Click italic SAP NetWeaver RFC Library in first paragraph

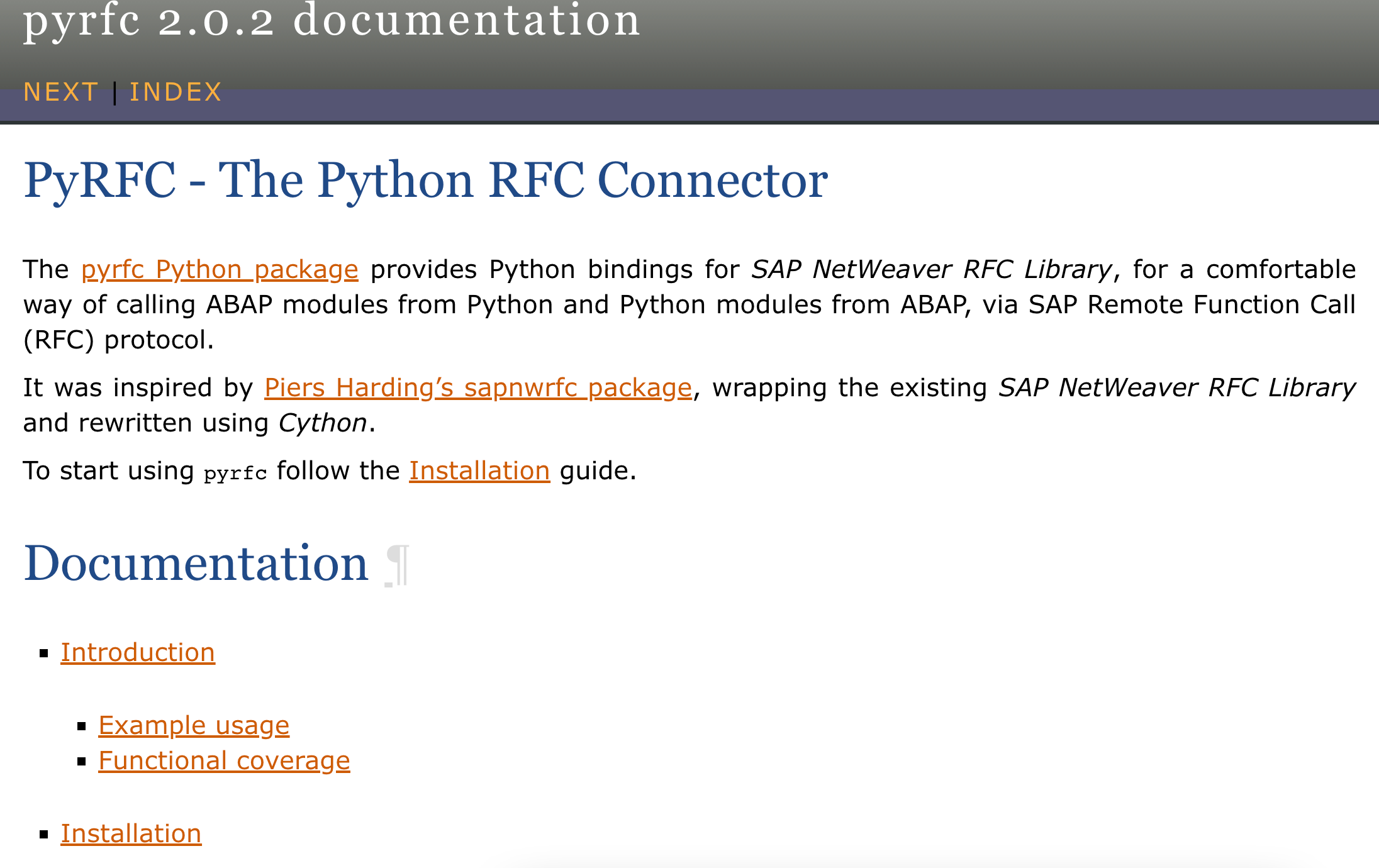(932, 270)
